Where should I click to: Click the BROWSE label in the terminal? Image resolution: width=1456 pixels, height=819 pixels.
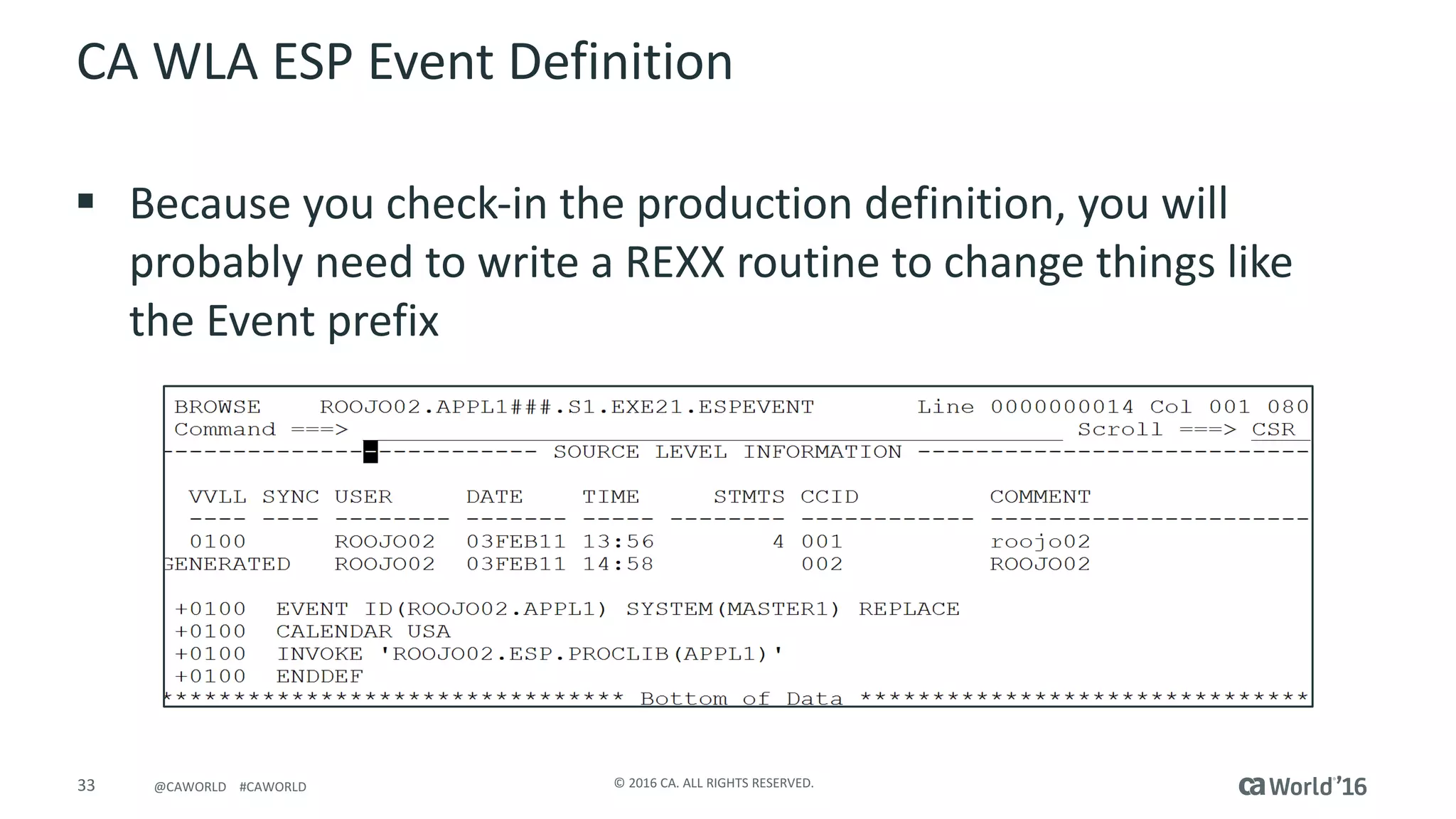(218, 407)
